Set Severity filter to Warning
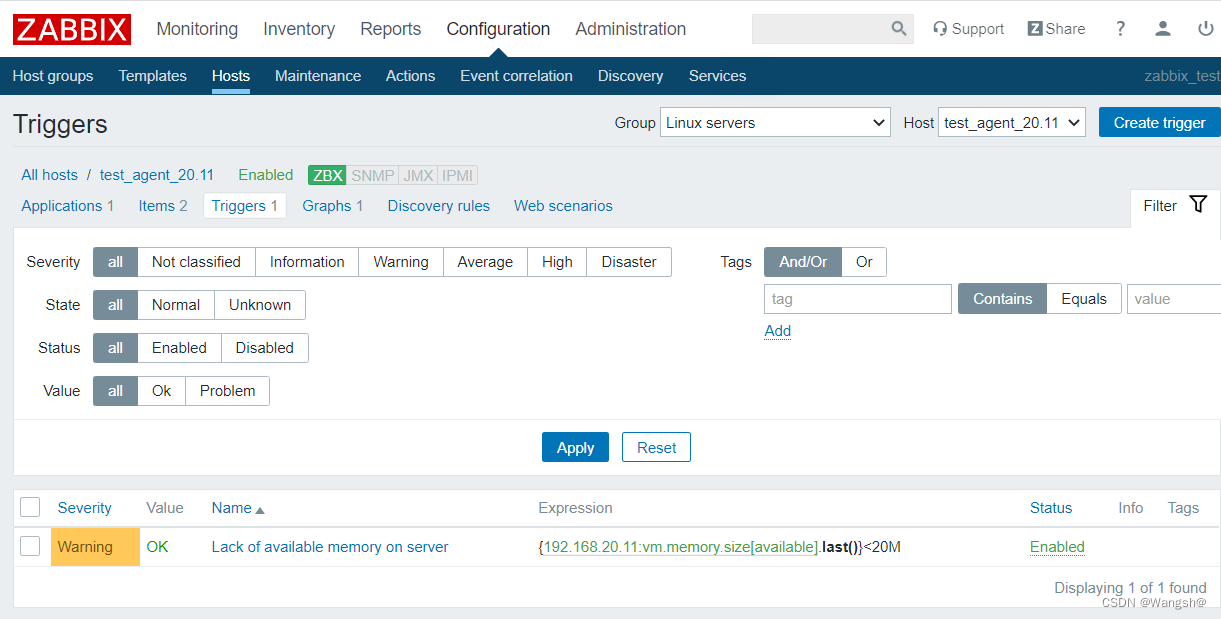This screenshot has height=619, width=1221. (x=401, y=262)
